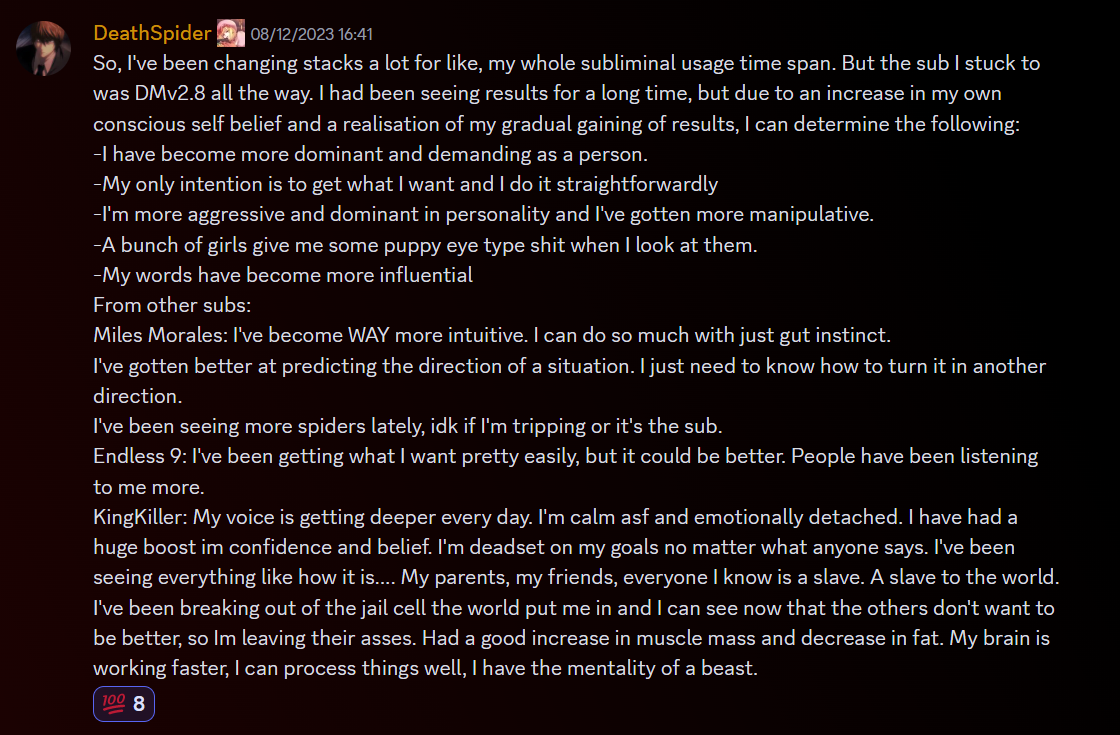This screenshot has width=1120, height=735.
Task: Click the role badge icon beside DeathSpider
Action: pos(231,33)
